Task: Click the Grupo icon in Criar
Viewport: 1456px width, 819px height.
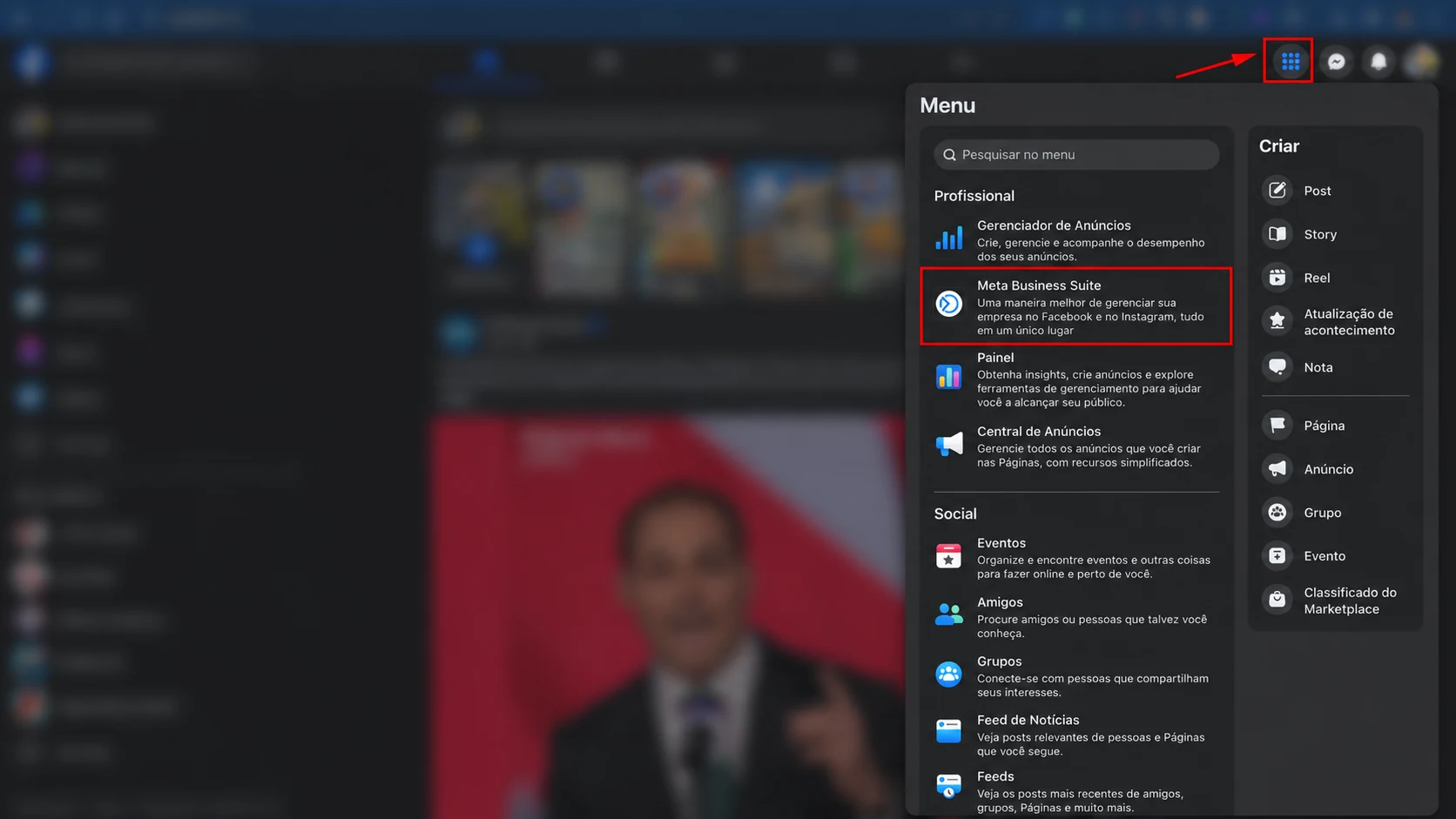Action: pos(1277,513)
